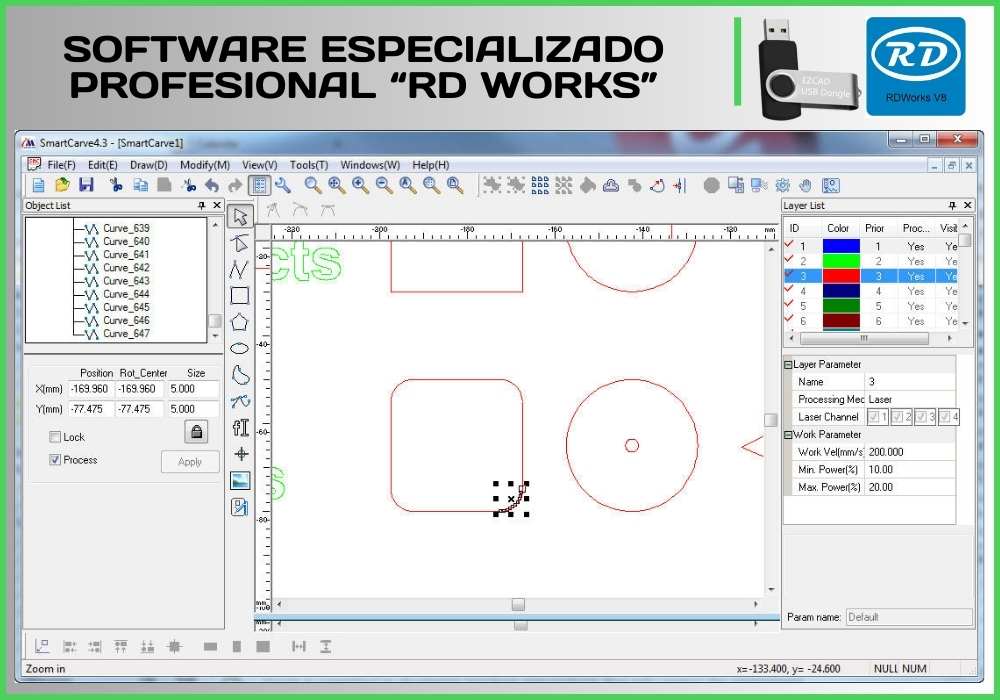Select the ellipse drawing tool
1000x700 pixels.
239,348
